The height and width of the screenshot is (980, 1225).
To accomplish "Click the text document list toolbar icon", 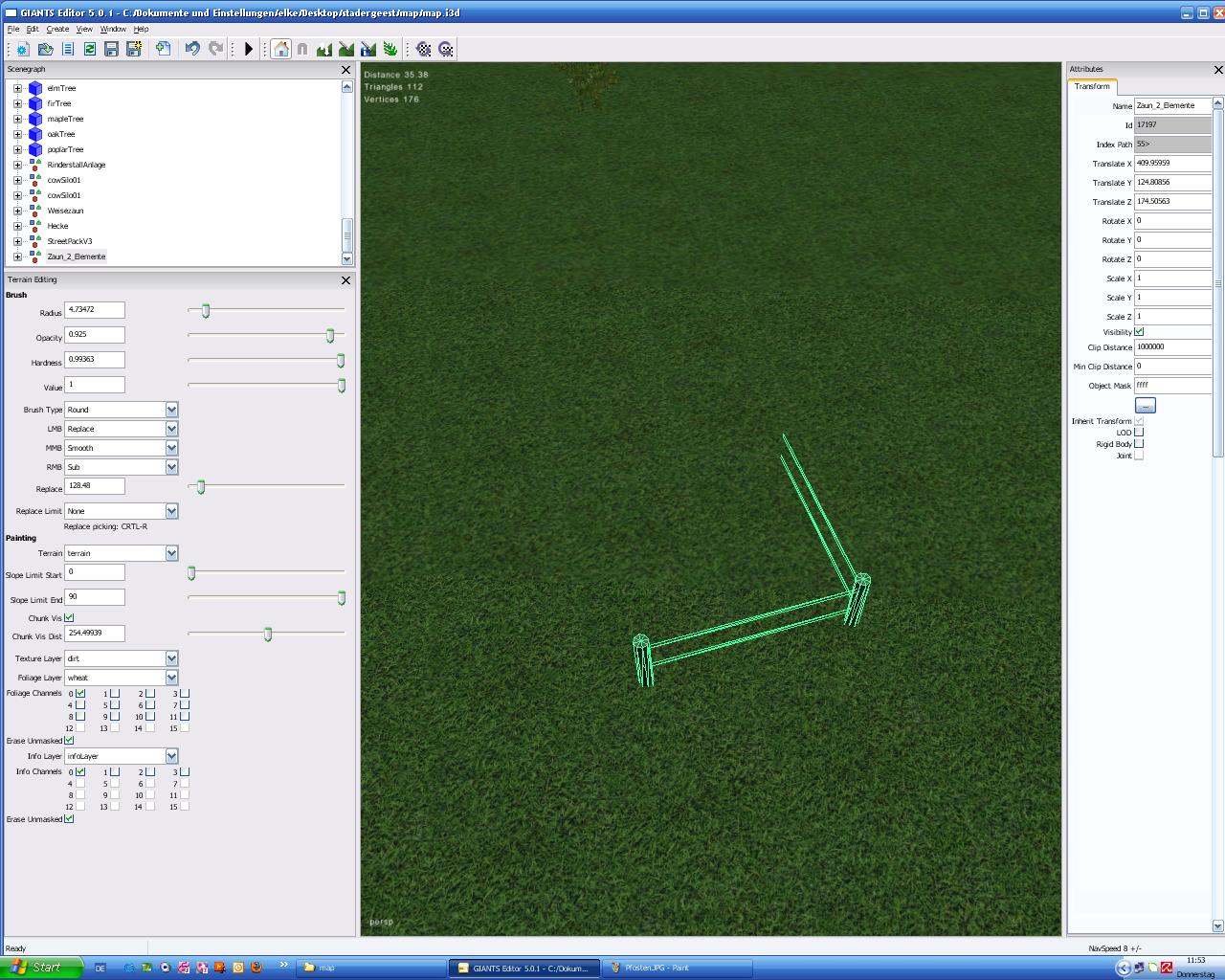I will (67, 49).
